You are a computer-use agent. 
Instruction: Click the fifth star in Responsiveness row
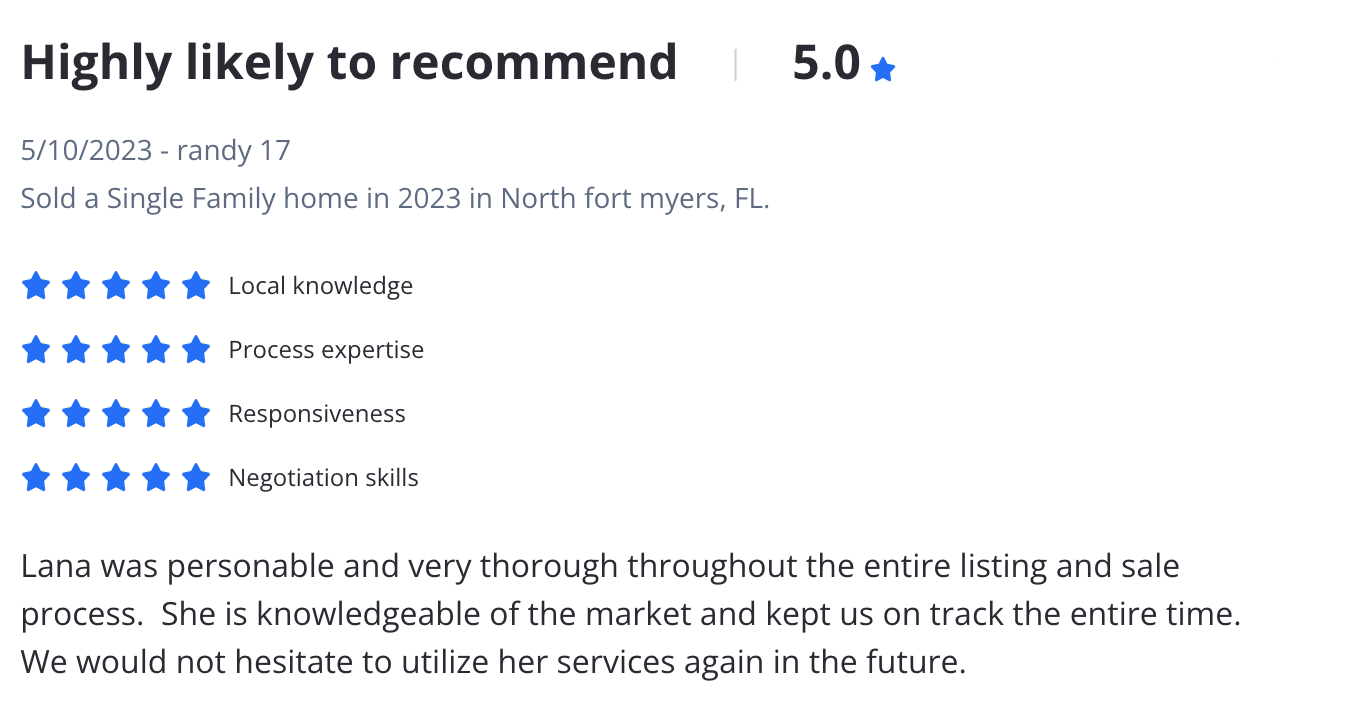[196, 414]
